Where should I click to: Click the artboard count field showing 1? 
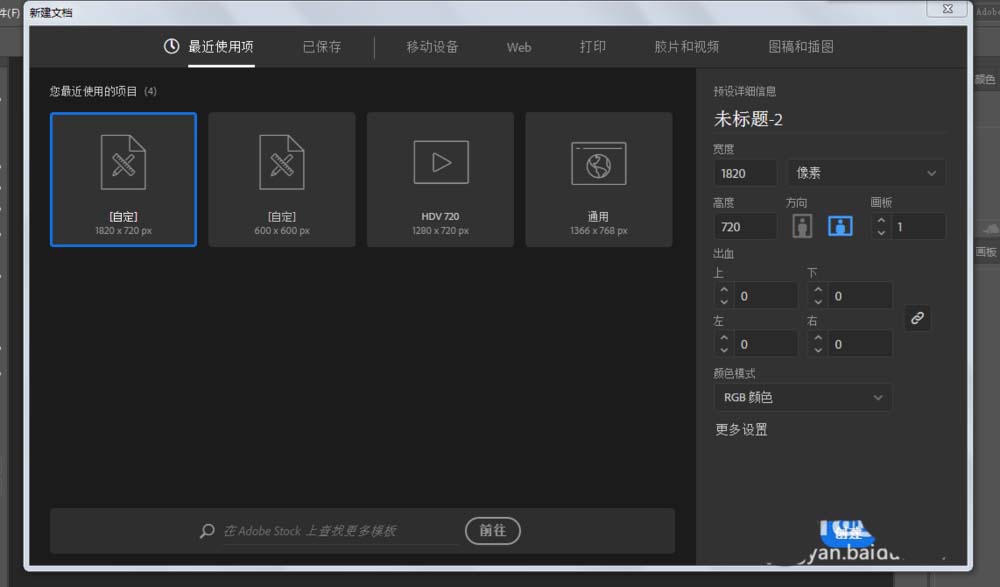(x=918, y=227)
